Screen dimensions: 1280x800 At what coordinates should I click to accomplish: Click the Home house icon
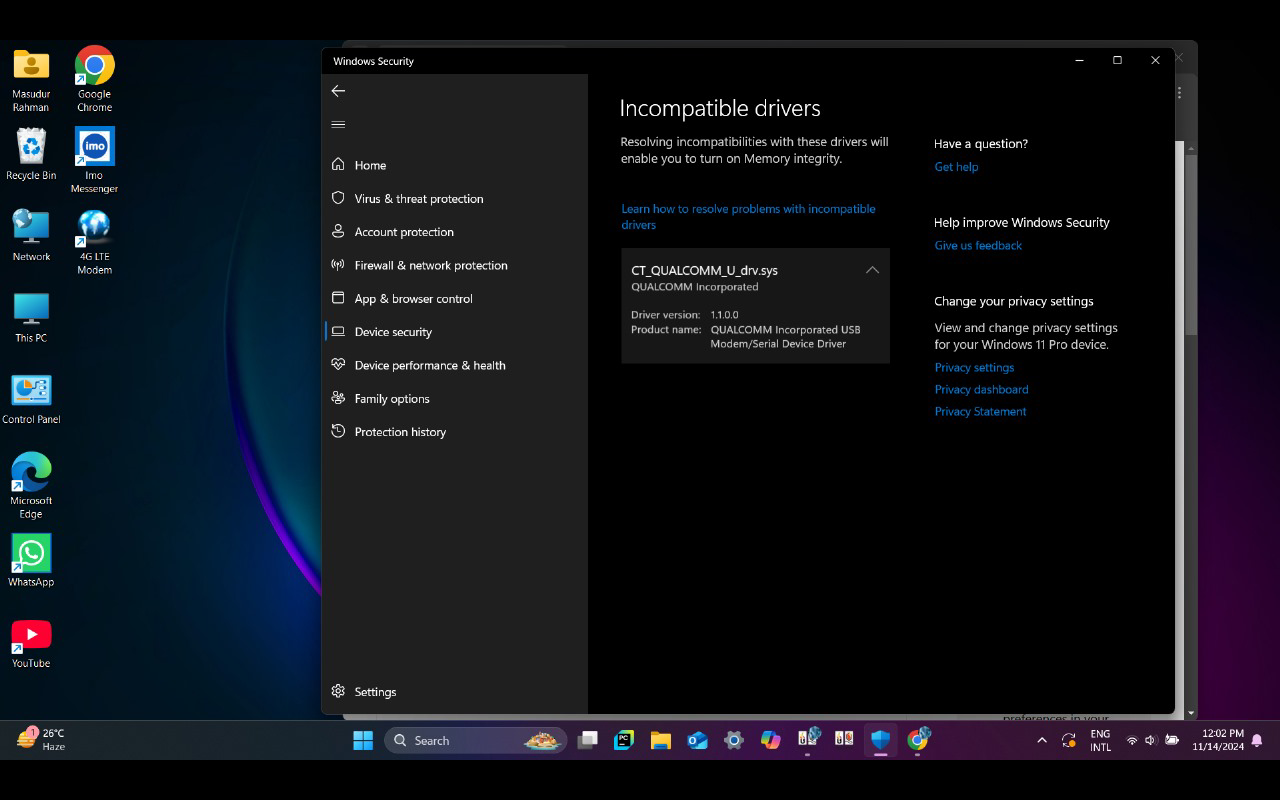coord(338,164)
